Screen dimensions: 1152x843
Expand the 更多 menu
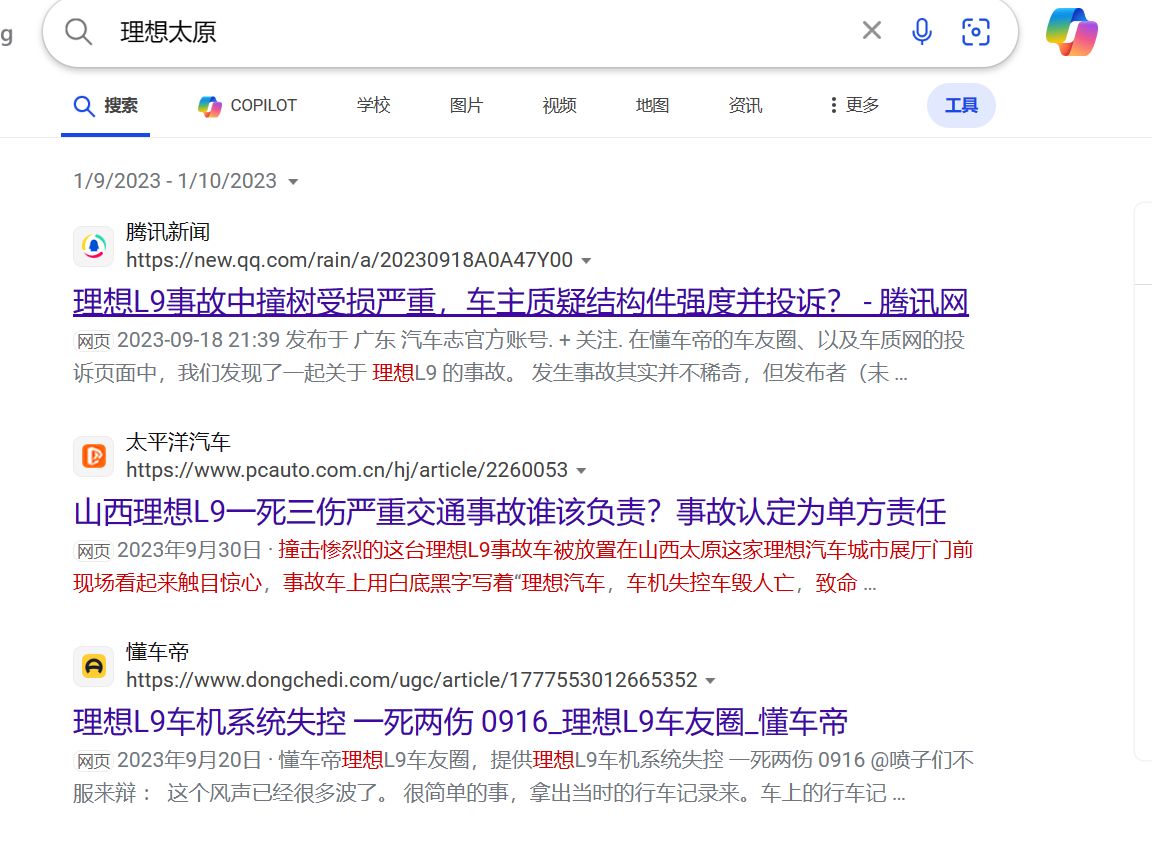tap(854, 105)
